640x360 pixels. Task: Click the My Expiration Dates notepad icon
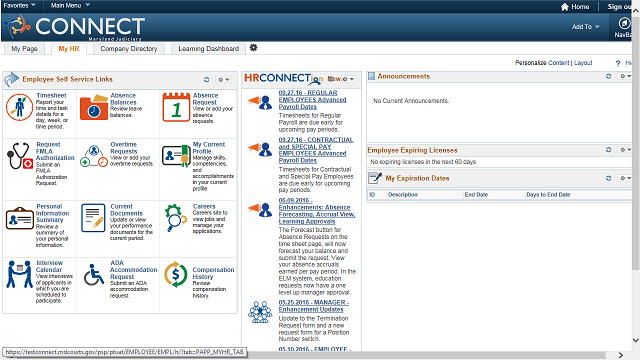(375, 178)
